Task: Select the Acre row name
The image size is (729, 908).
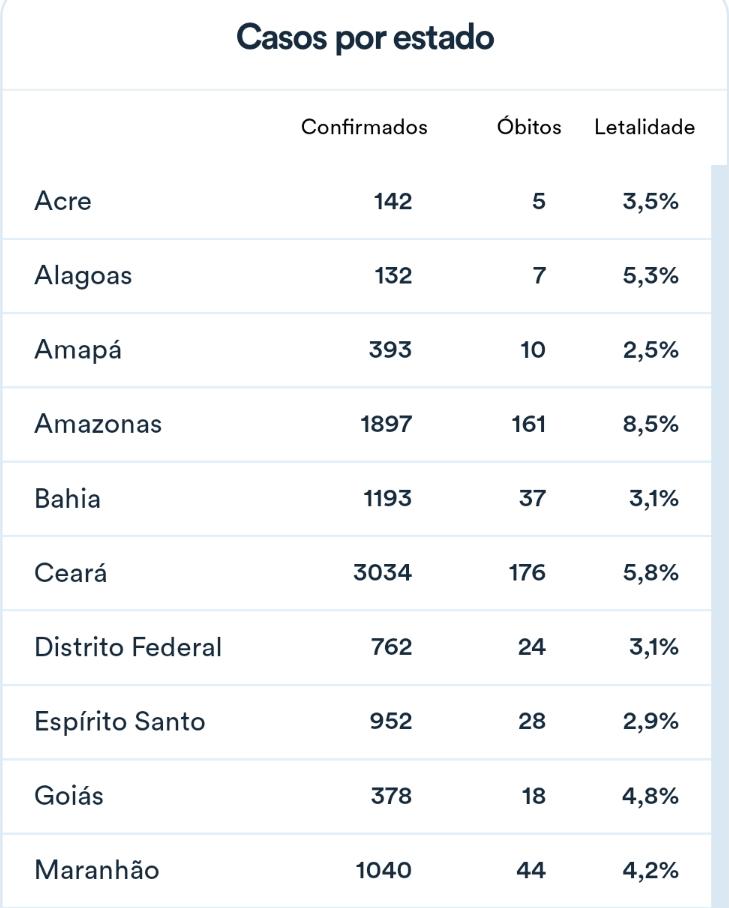Action: 63,201
